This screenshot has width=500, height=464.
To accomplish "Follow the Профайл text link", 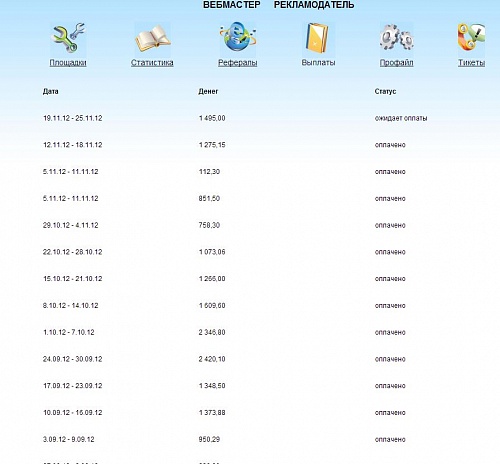I will [x=397, y=63].
